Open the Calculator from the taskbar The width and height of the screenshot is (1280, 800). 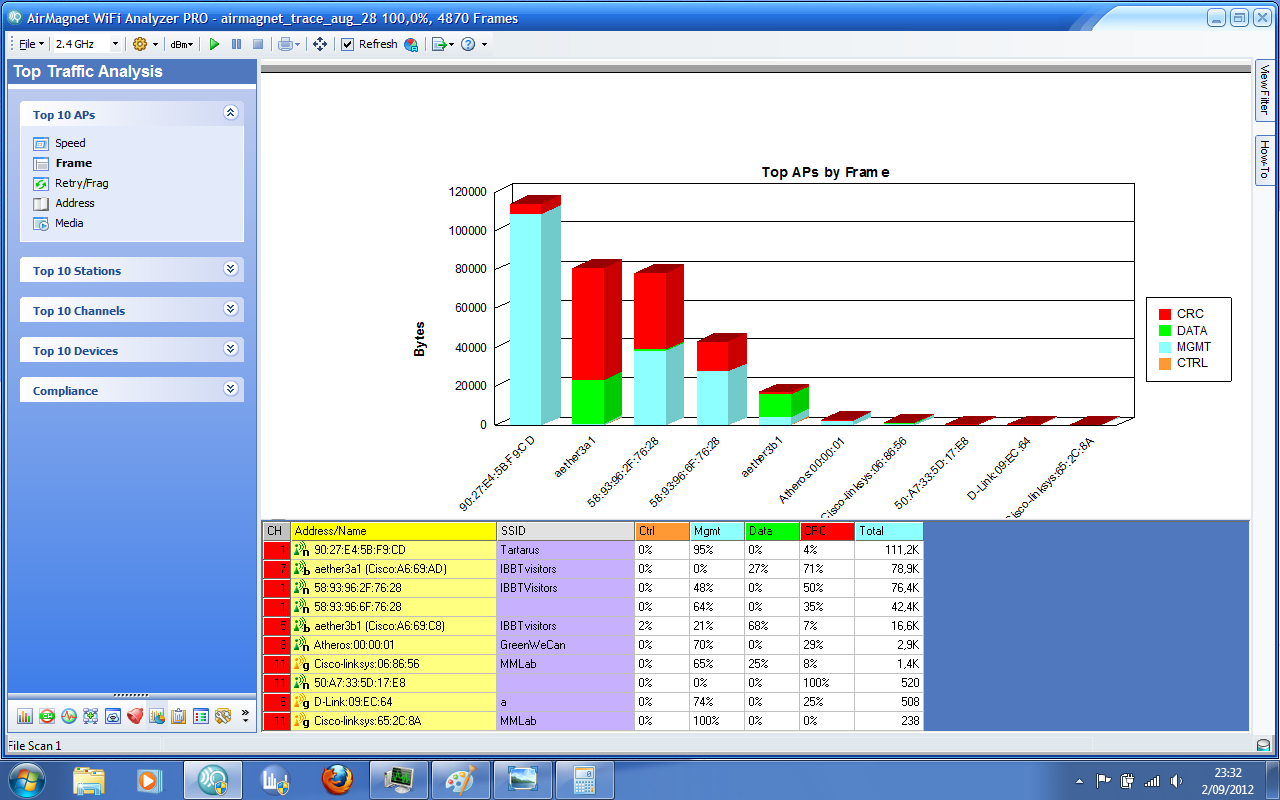tap(585, 779)
